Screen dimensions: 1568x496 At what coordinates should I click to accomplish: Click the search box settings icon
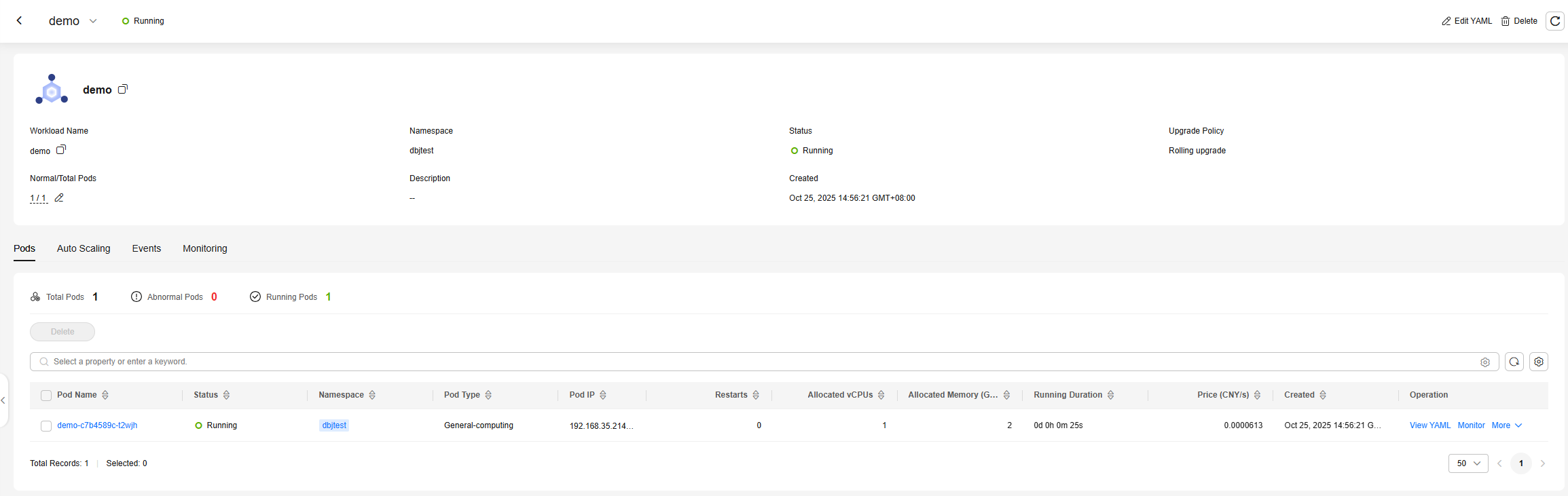(1484, 362)
